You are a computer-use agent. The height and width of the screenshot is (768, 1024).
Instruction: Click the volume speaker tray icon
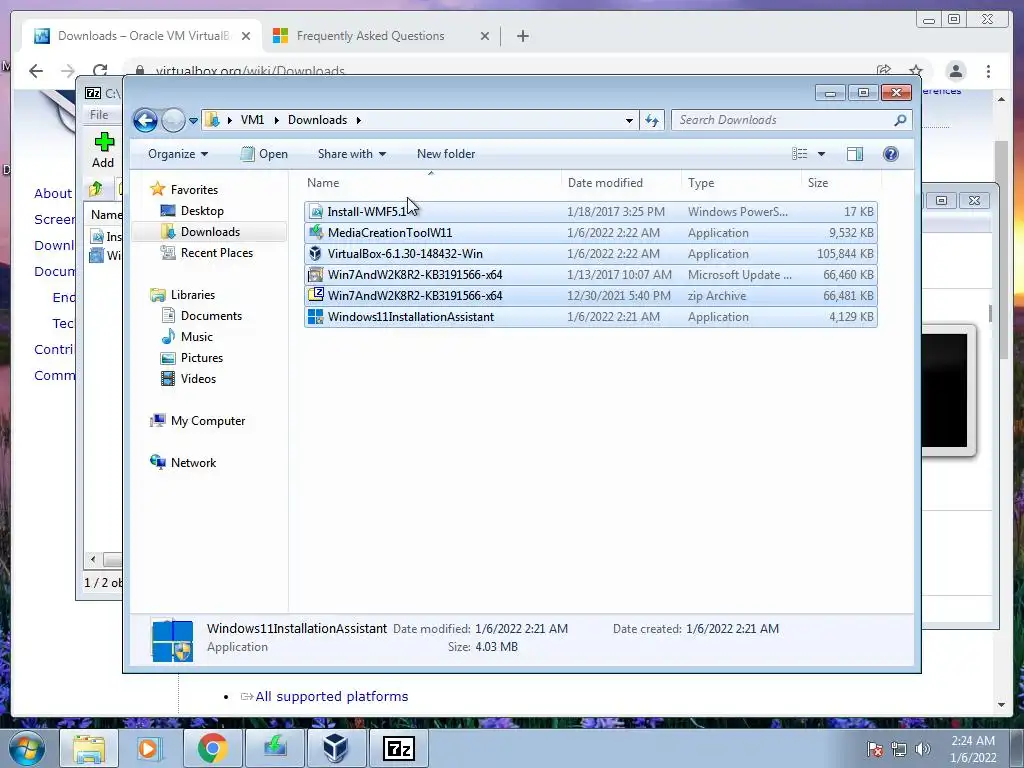(922, 749)
